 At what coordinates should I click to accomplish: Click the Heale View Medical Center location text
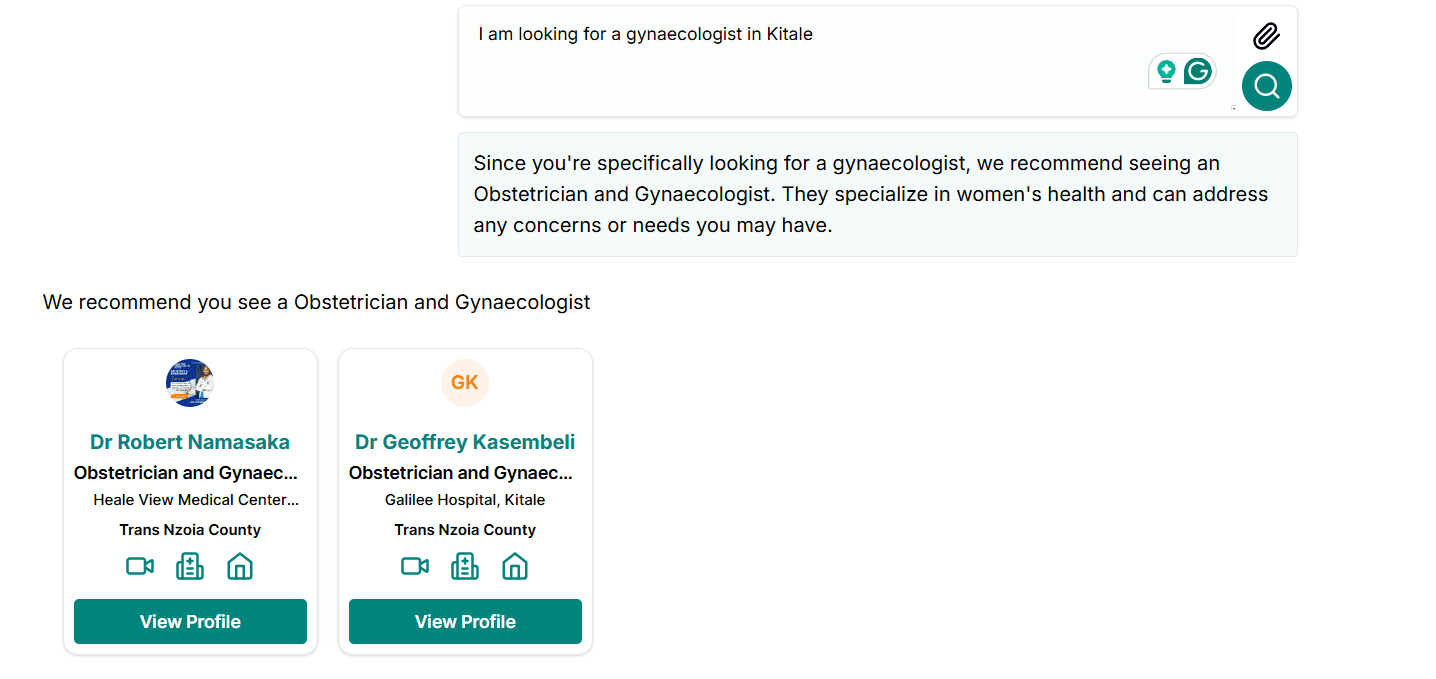click(x=196, y=500)
